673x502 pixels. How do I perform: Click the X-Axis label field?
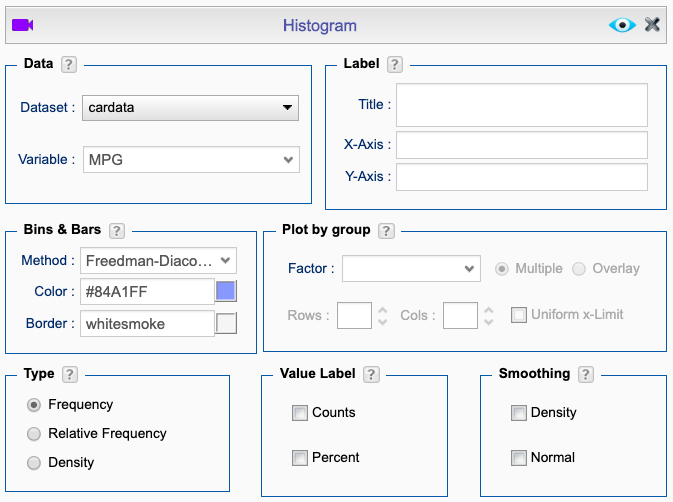pyautogui.click(x=521, y=145)
